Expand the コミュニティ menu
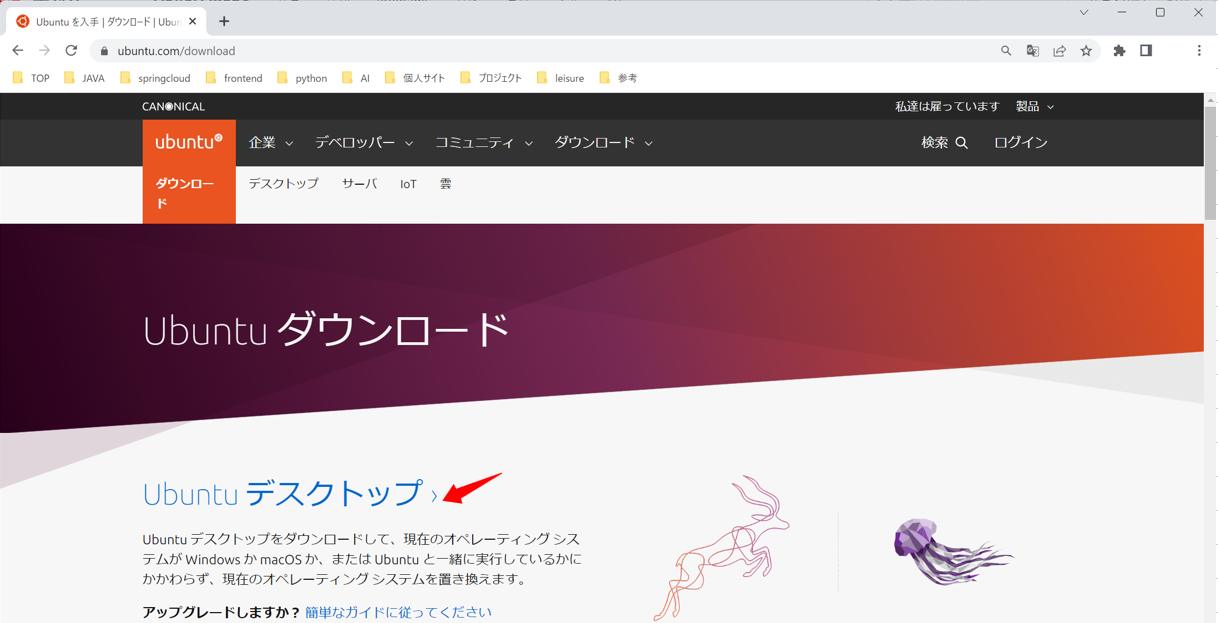The image size is (1218, 623). pos(484,143)
